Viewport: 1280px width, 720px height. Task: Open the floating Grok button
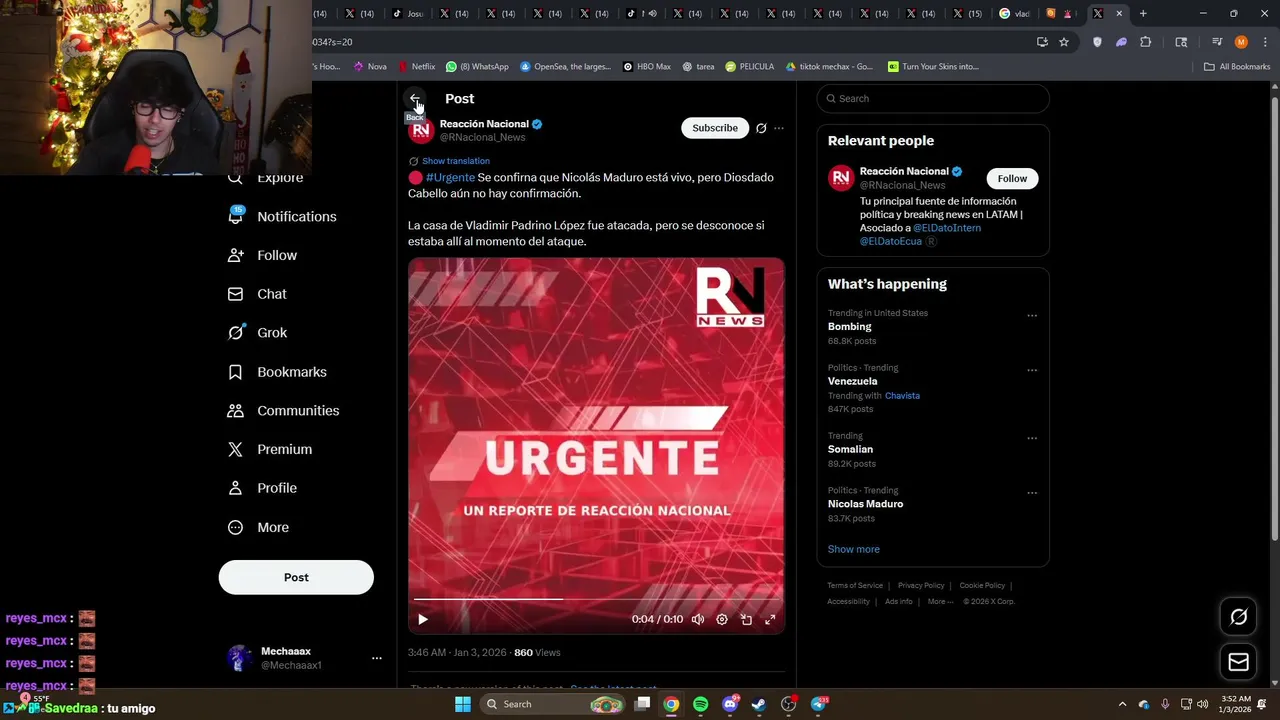click(x=1238, y=617)
